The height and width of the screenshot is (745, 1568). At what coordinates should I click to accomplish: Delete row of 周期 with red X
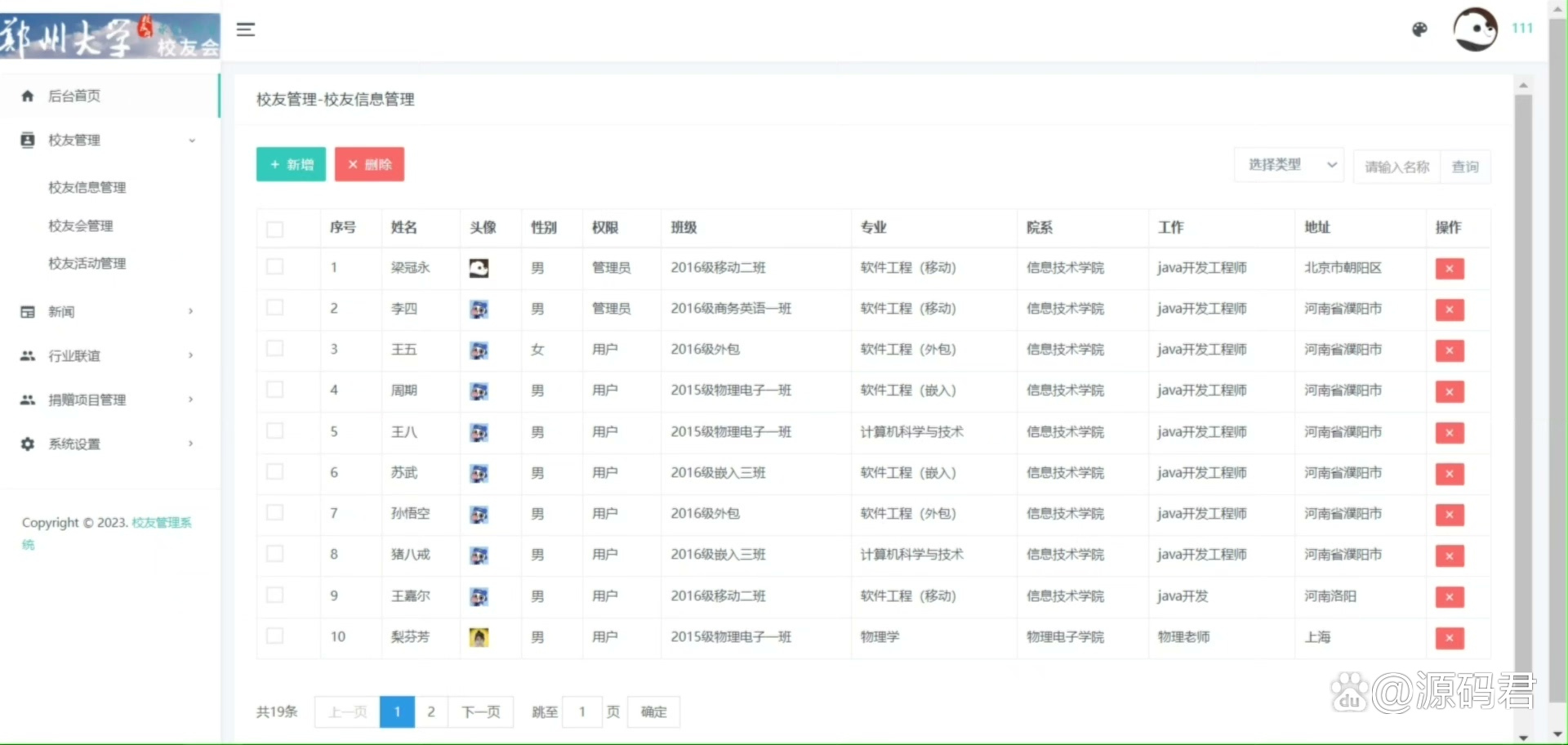(1450, 391)
